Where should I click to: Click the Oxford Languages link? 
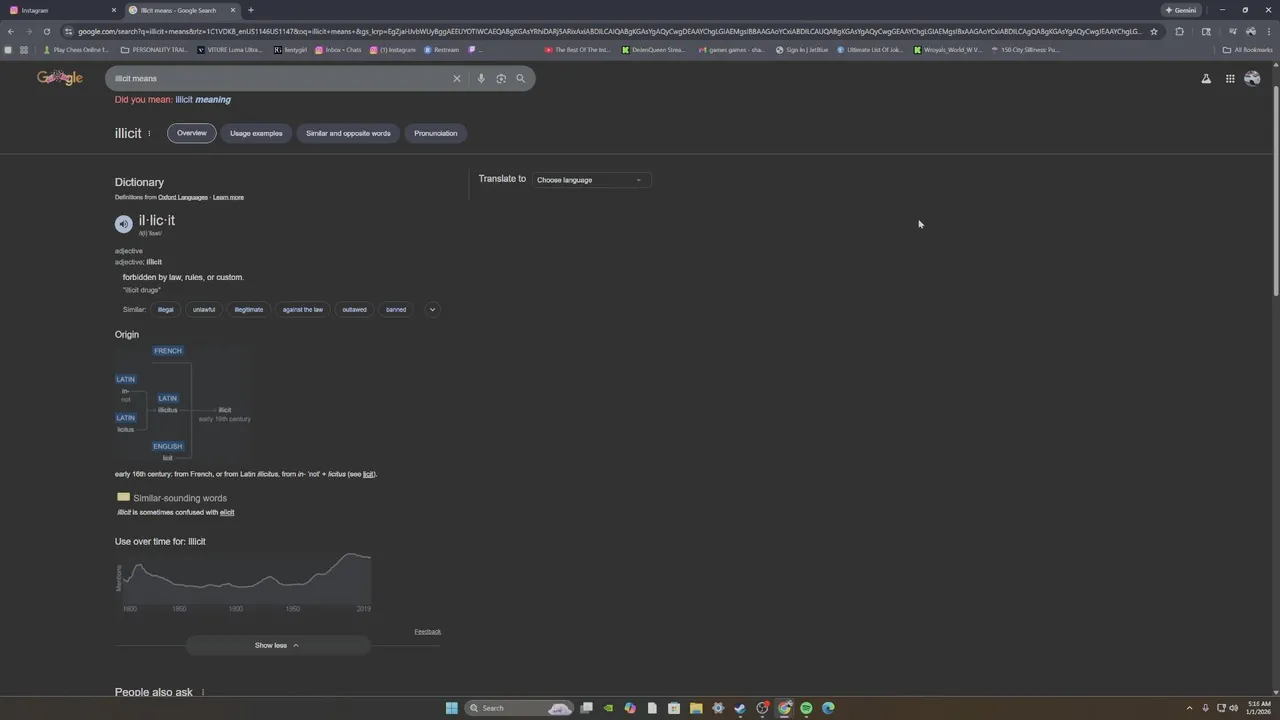183,197
